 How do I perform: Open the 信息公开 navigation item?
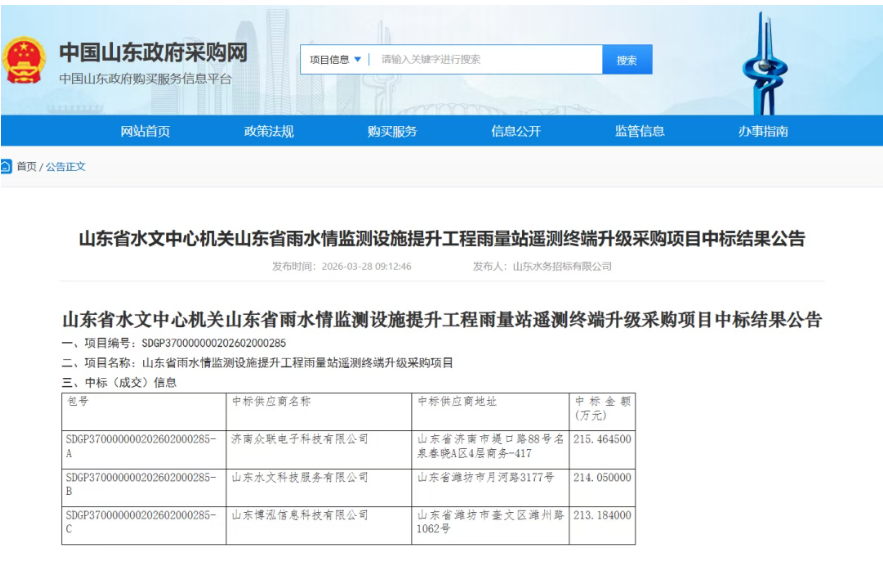pyautogui.click(x=516, y=131)
